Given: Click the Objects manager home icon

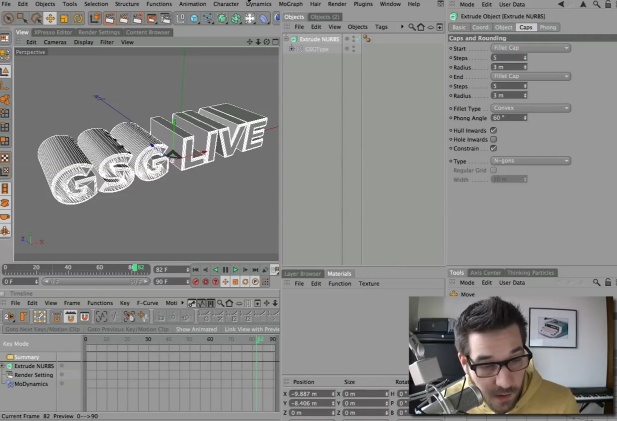Looking at the screenshot, I should pyautogui.click(x=421, y=27).
